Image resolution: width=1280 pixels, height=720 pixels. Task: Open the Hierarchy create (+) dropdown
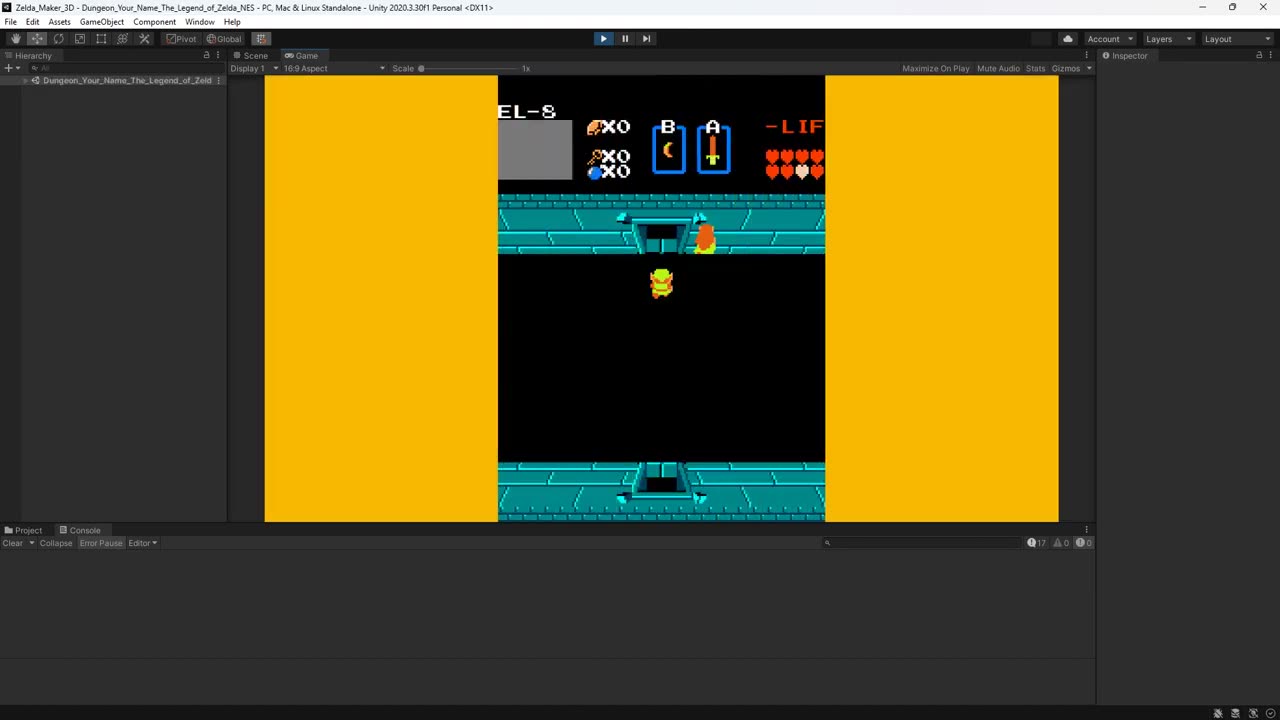pyautogui.click(x=11, y=68)
